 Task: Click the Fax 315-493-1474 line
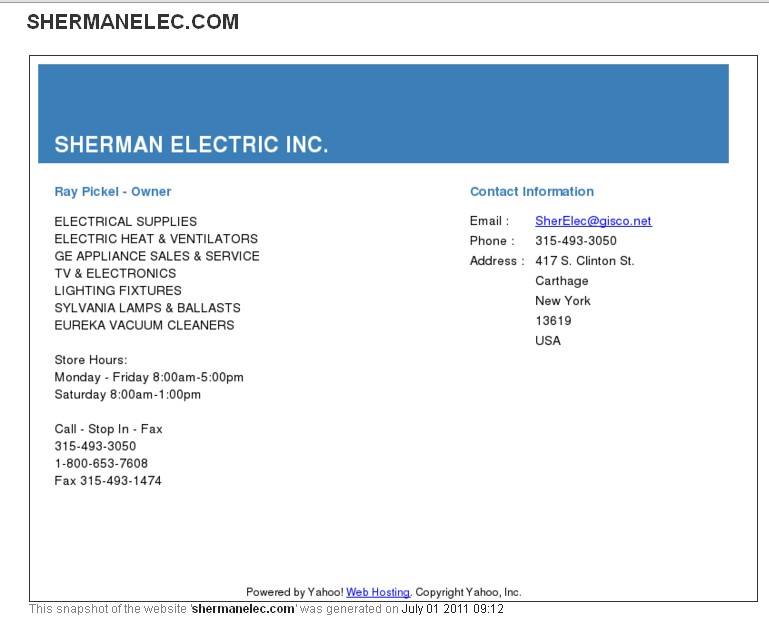point(108,481)
